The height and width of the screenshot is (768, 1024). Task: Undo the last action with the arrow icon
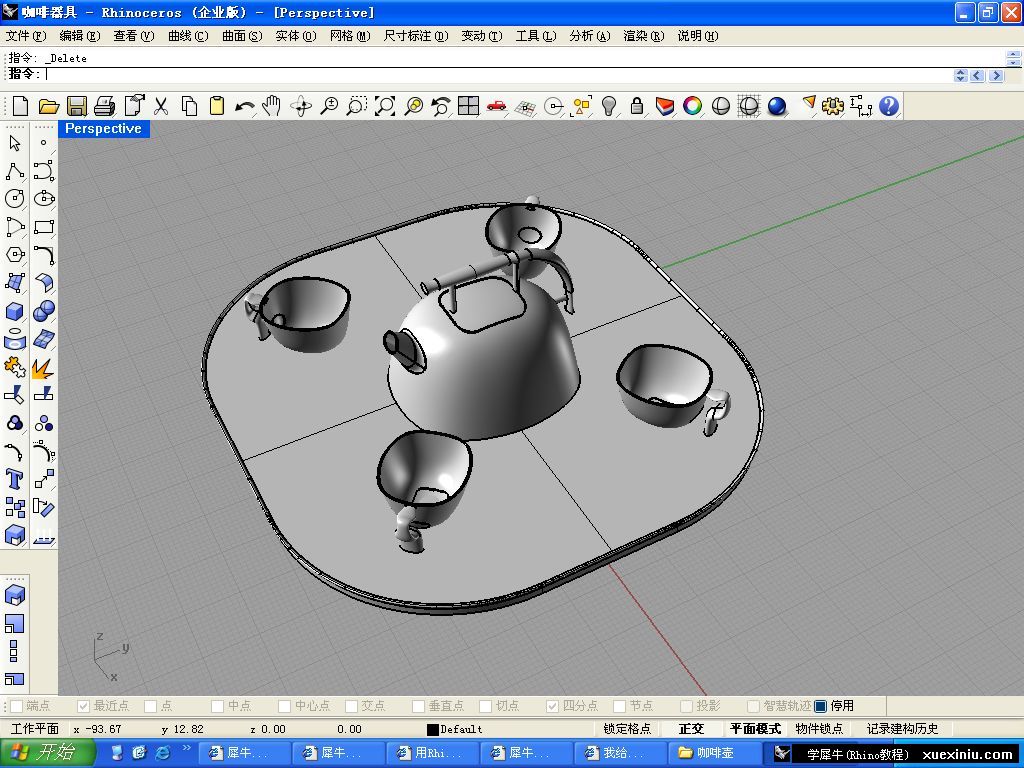pyautogui.click(x=244, y=105)
